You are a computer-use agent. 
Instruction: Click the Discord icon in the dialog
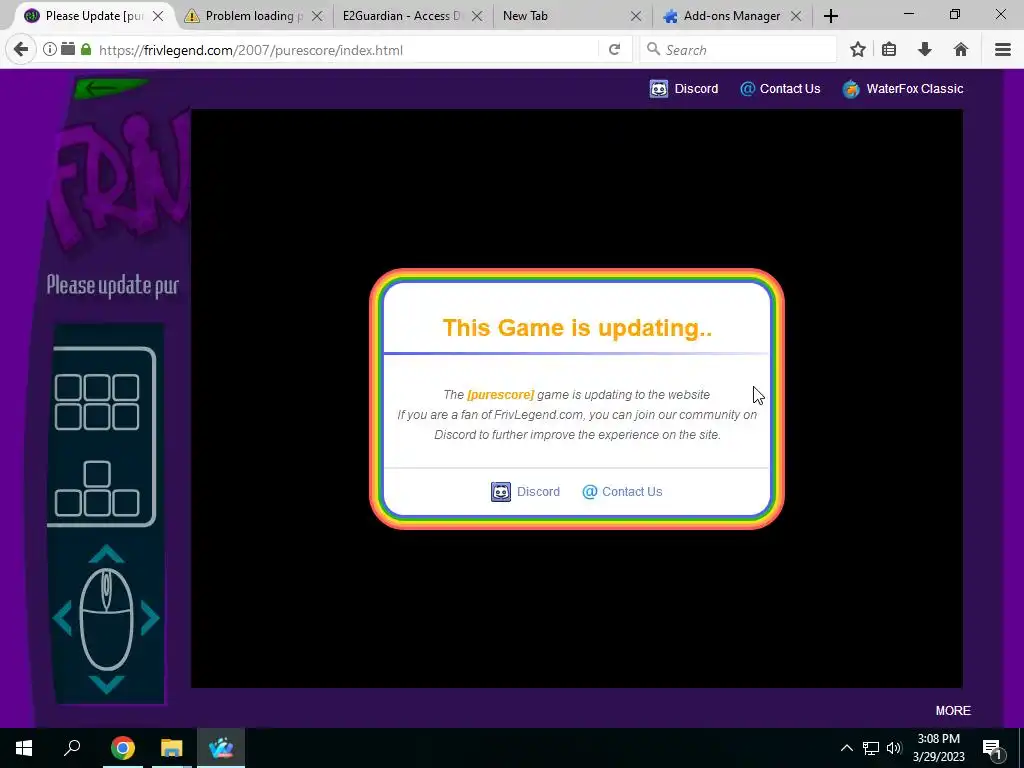tap(501, 492)
